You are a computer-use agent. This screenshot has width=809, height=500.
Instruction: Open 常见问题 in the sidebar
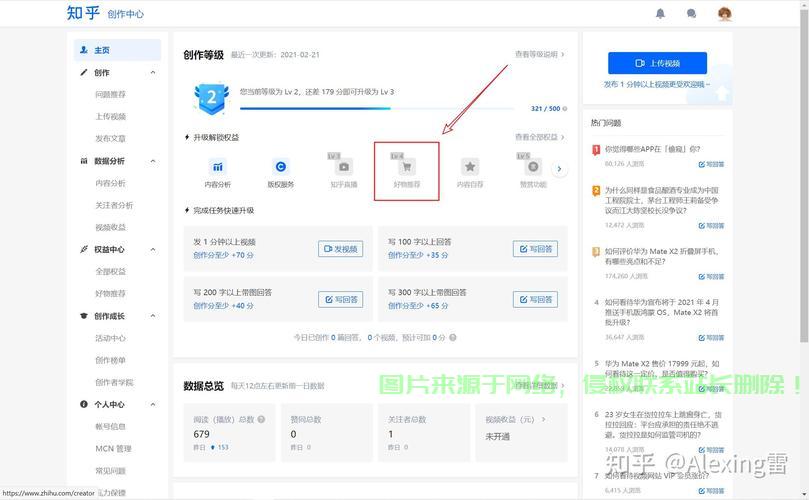click(x=110, y=471)
